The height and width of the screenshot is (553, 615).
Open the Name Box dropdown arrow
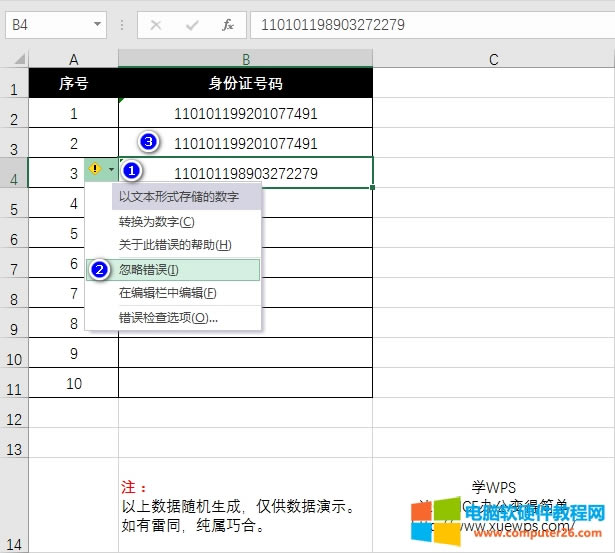click(x=97, y=24)
